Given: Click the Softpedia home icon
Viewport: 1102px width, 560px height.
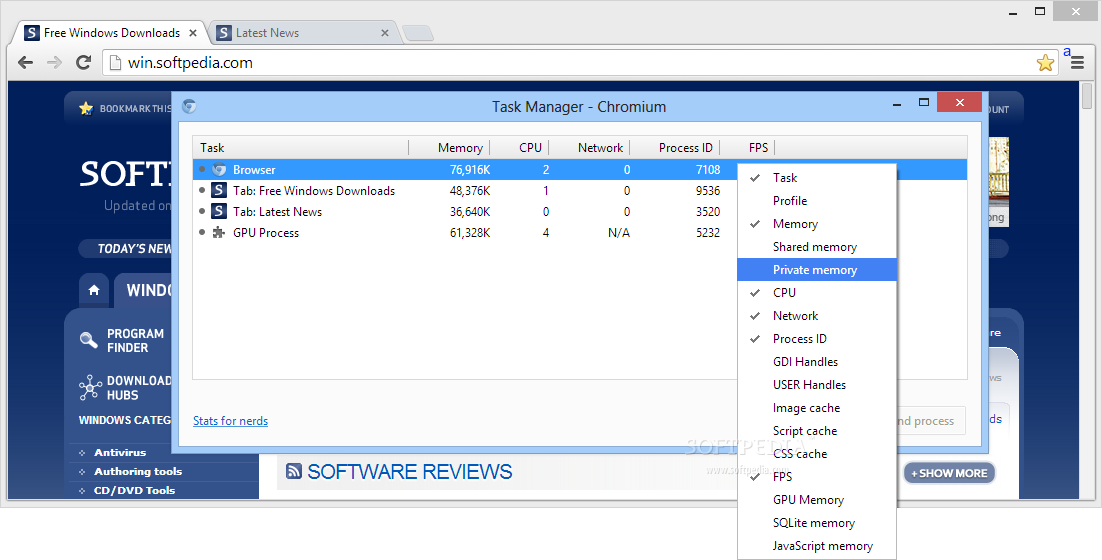Looking at the screenshot, I should pyautogui.click(x=94, y=290).
